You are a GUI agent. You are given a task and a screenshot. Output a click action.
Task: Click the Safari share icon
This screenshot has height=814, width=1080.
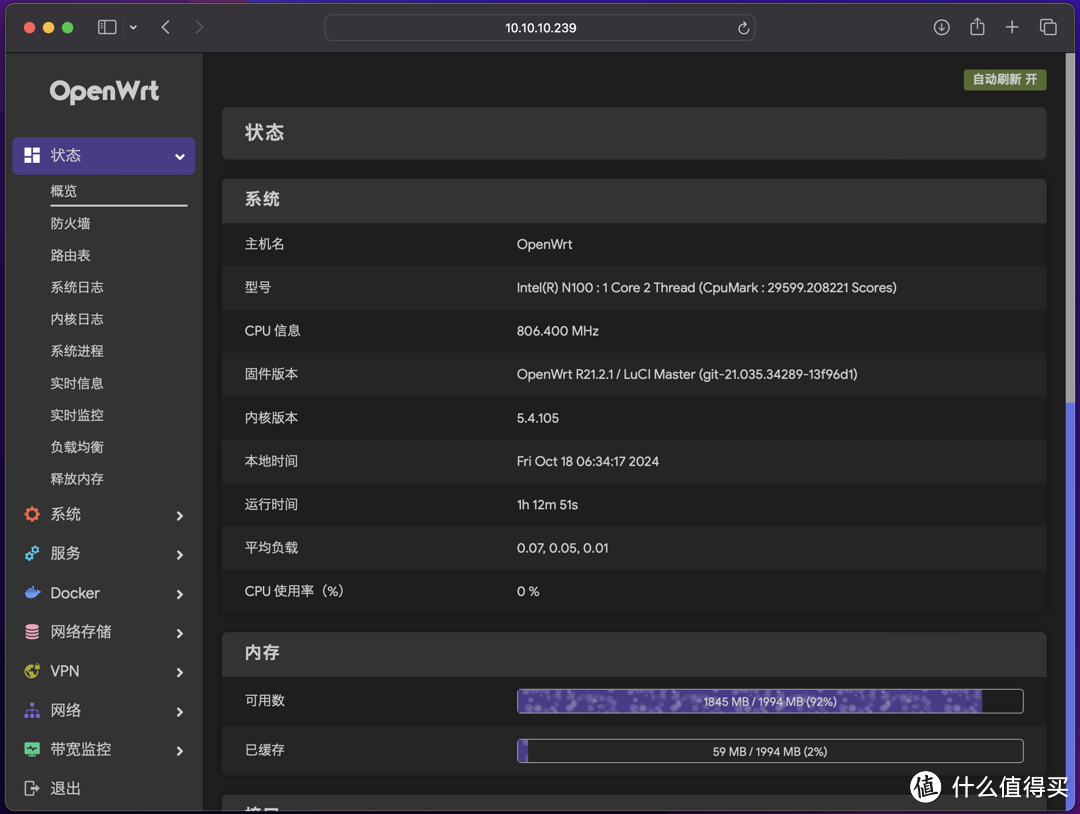point(977,28)
